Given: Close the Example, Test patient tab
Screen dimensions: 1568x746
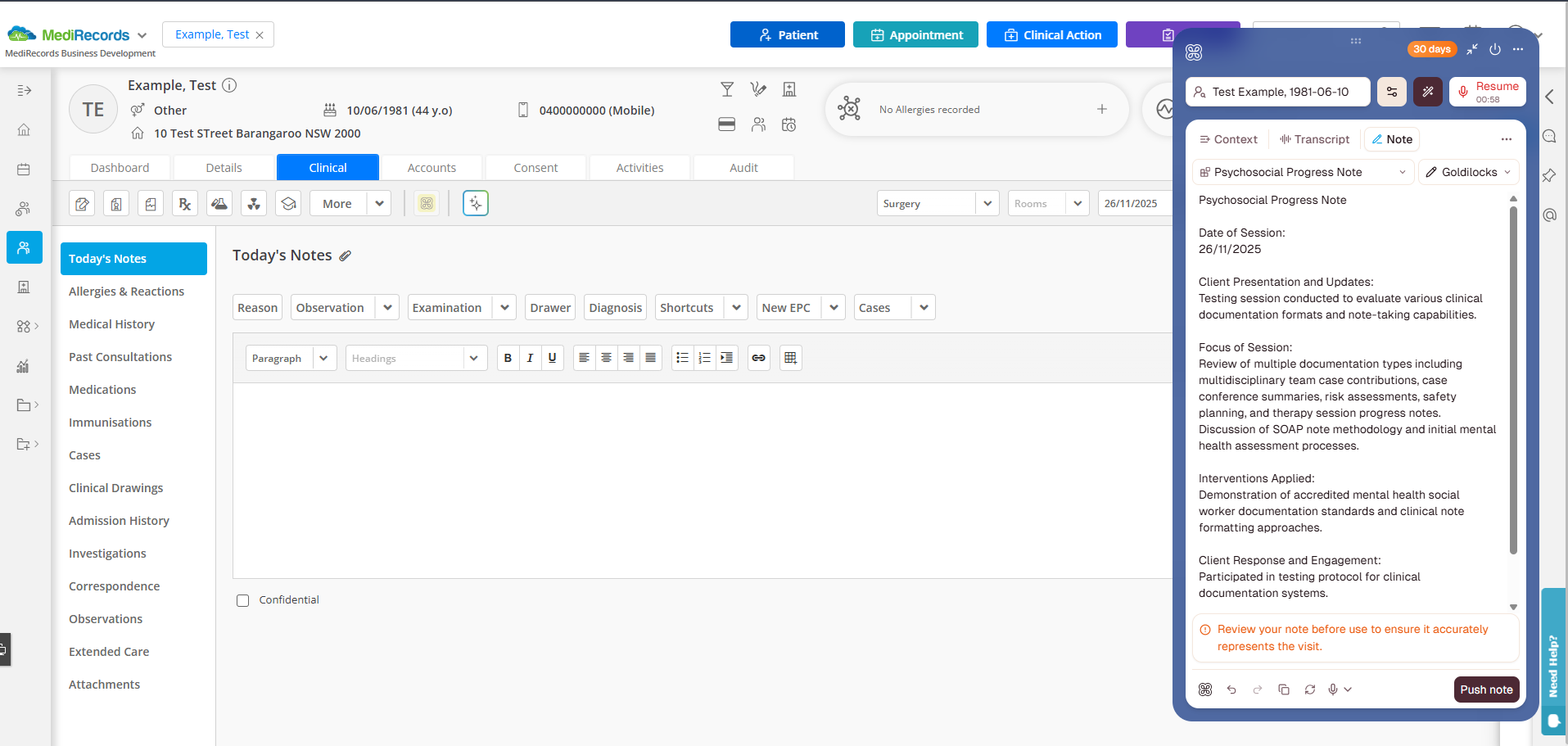Looking at the screenshot, I should pyautogui.click(x=260, y=35).
